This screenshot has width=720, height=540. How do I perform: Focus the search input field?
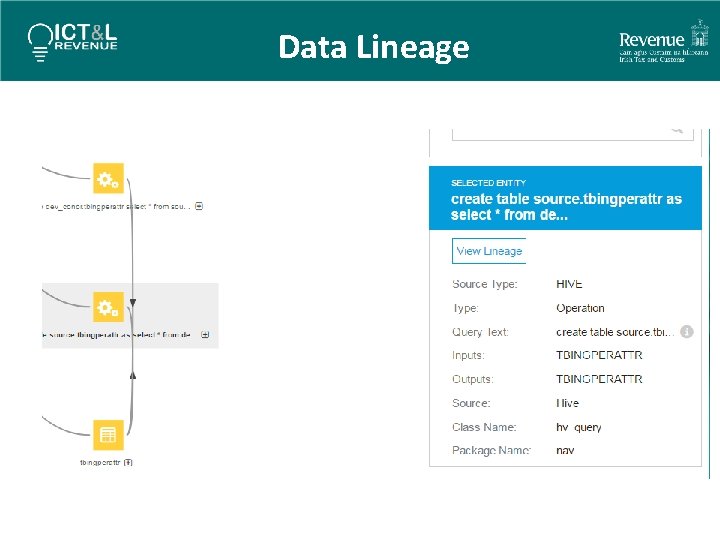(573, 134)
